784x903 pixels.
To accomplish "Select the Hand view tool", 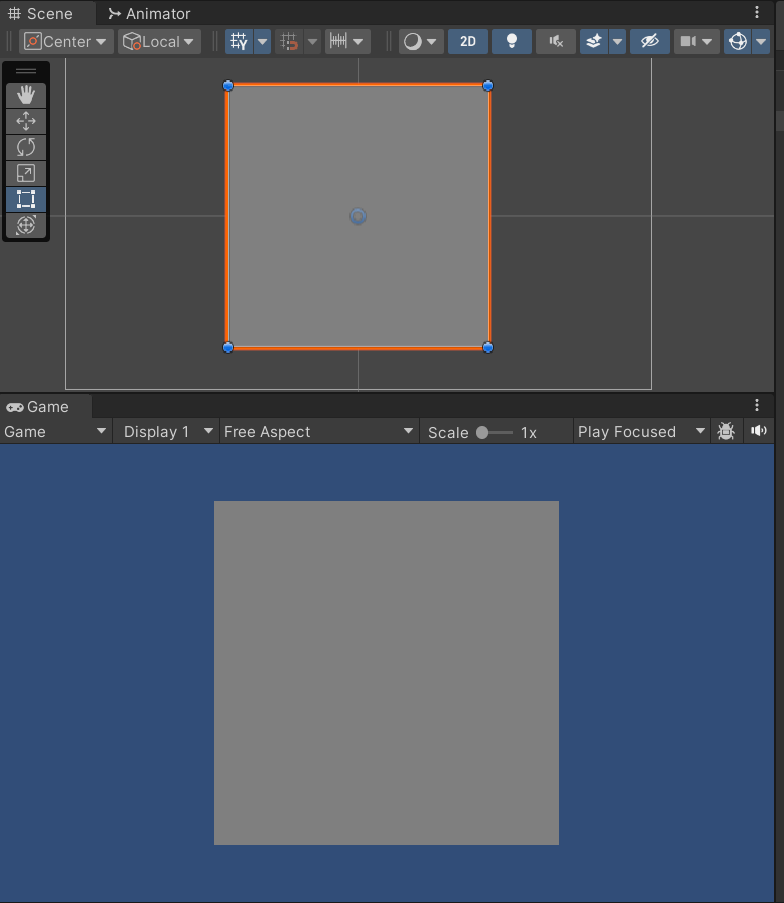I will click(x=26, y=95).
